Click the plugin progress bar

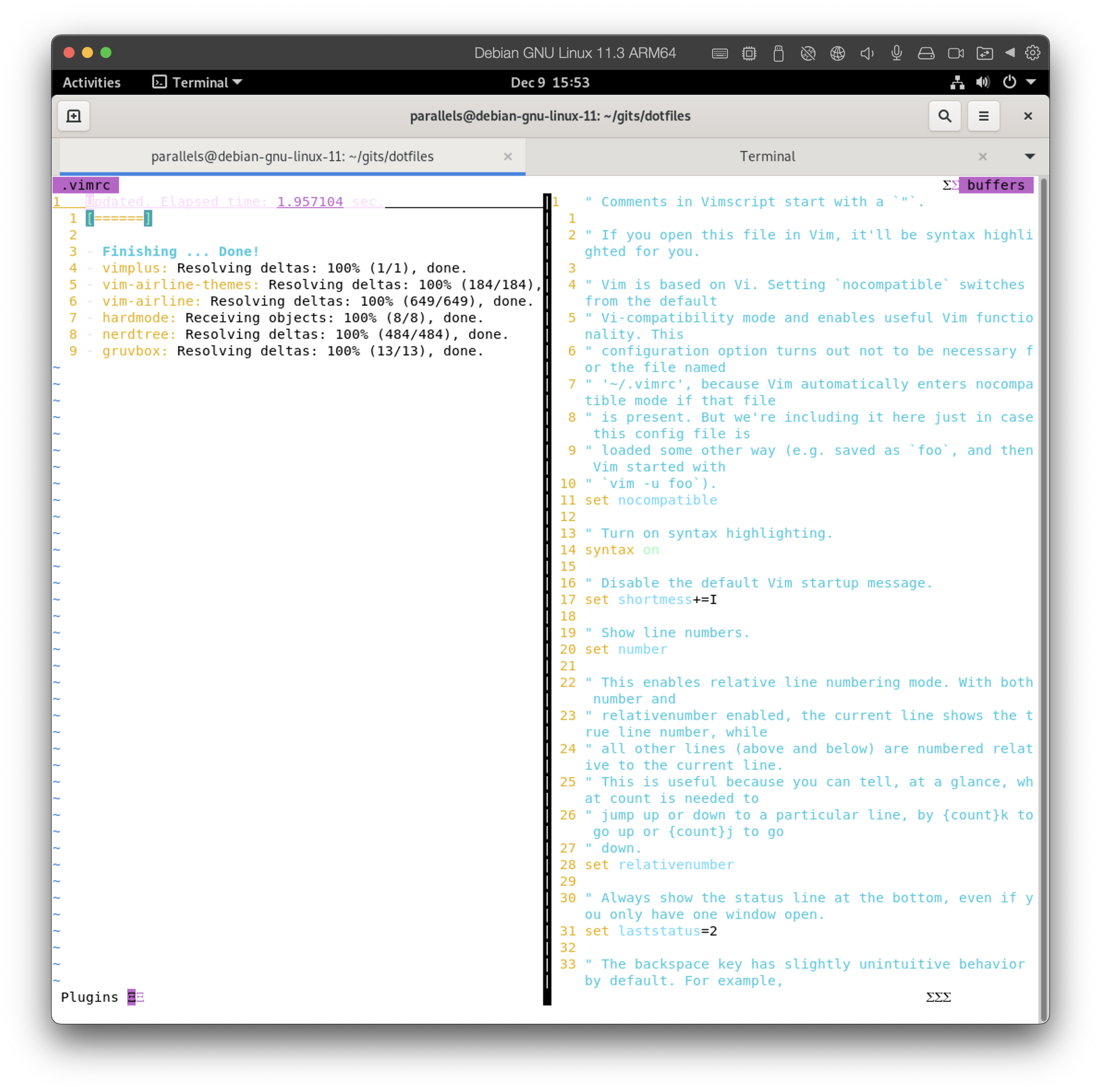[119, 218]
